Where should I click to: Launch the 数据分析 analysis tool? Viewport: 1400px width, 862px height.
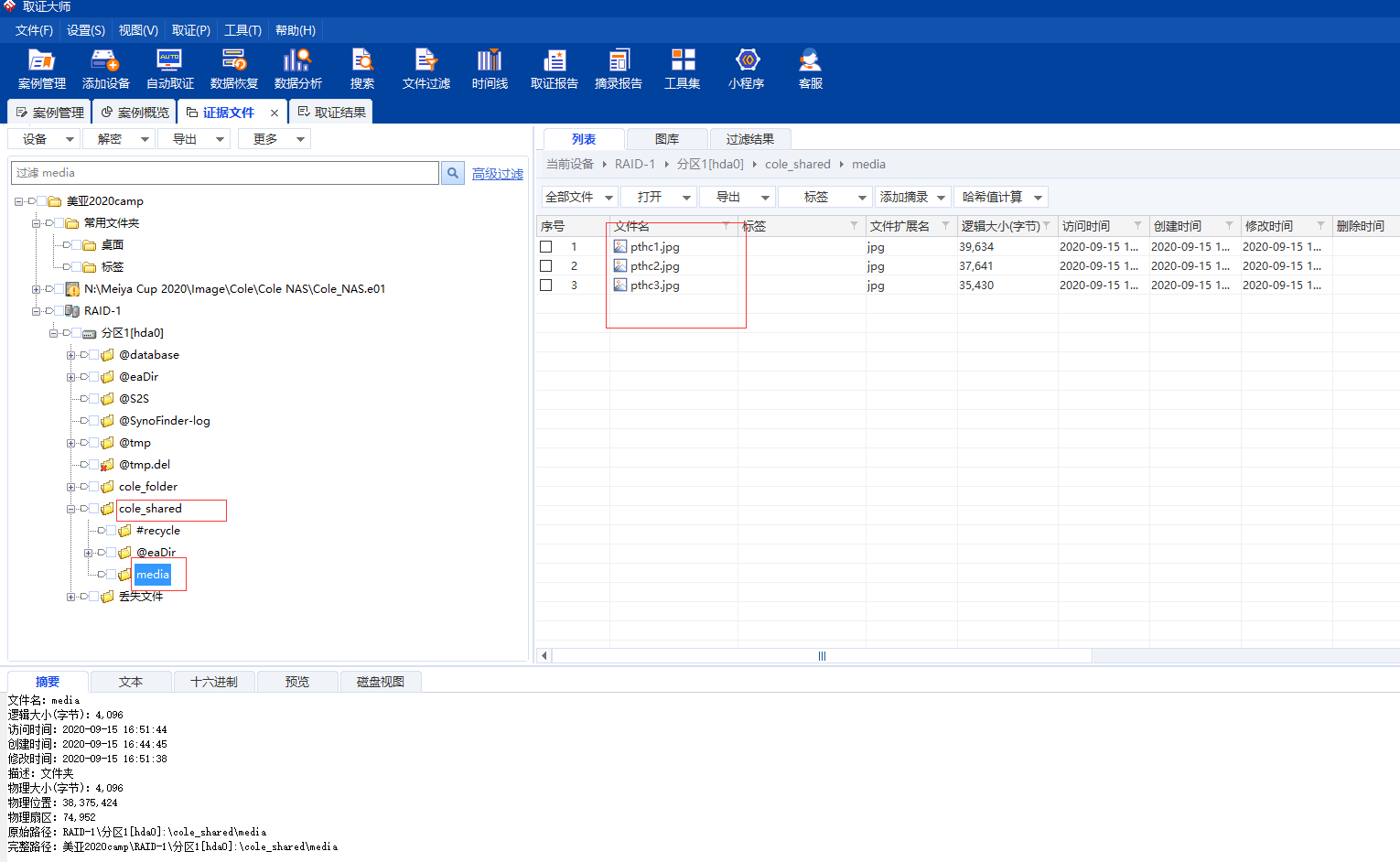click(x=298, y=69)
